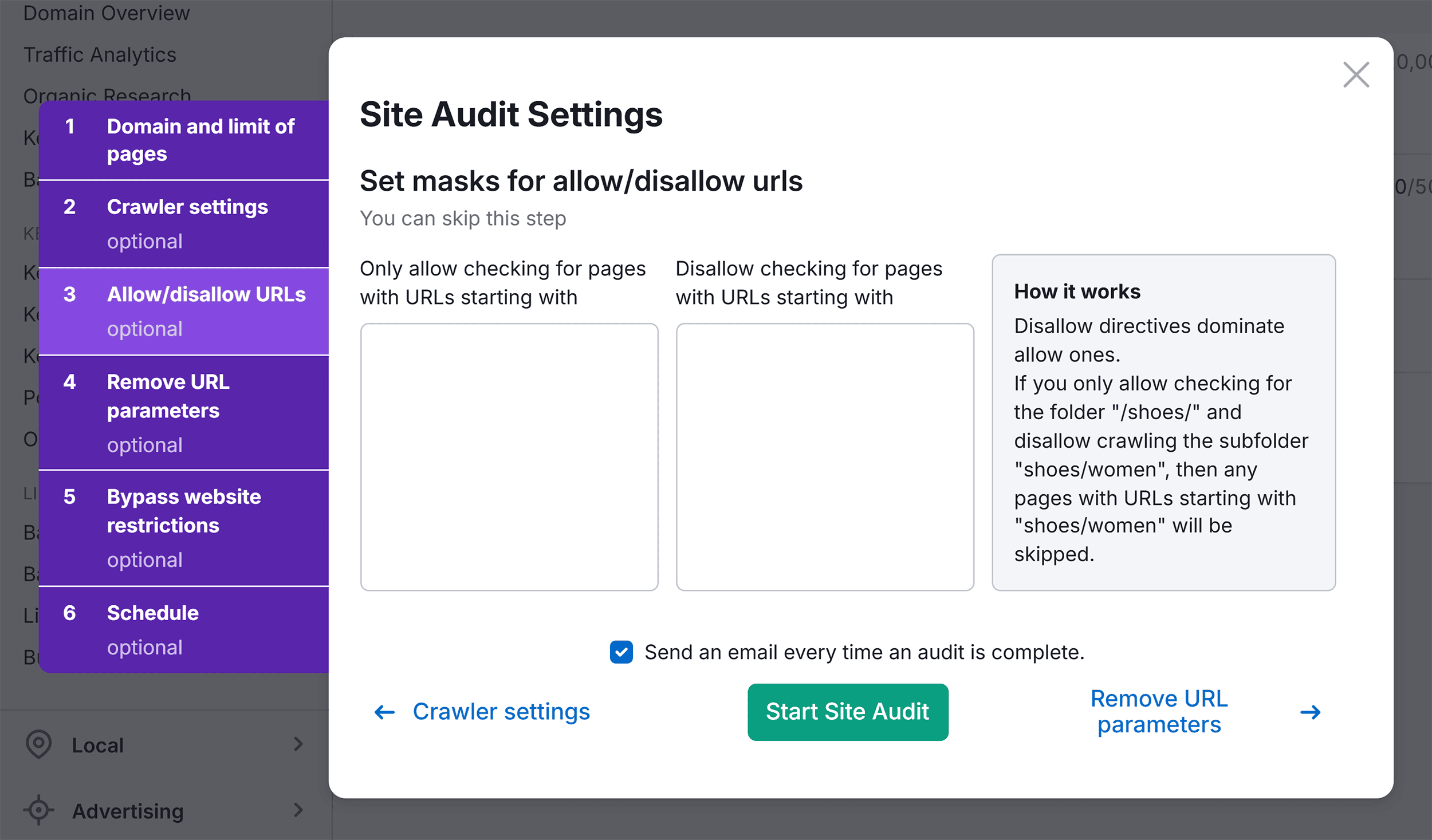Close the Site Audit Settings dialog

[x=1356, y=74]
